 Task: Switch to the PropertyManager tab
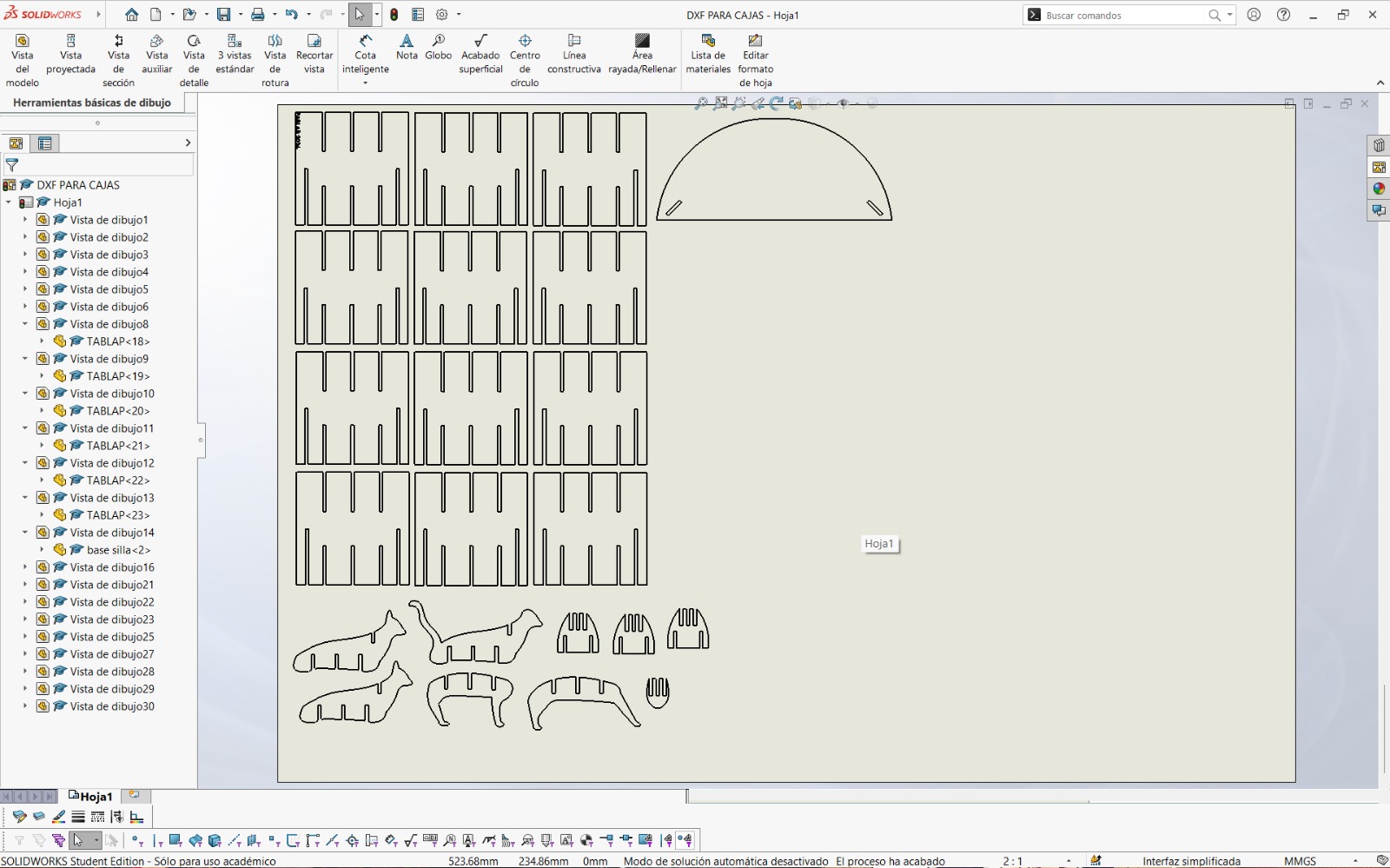pyautogui.click(x=45, y=143)
